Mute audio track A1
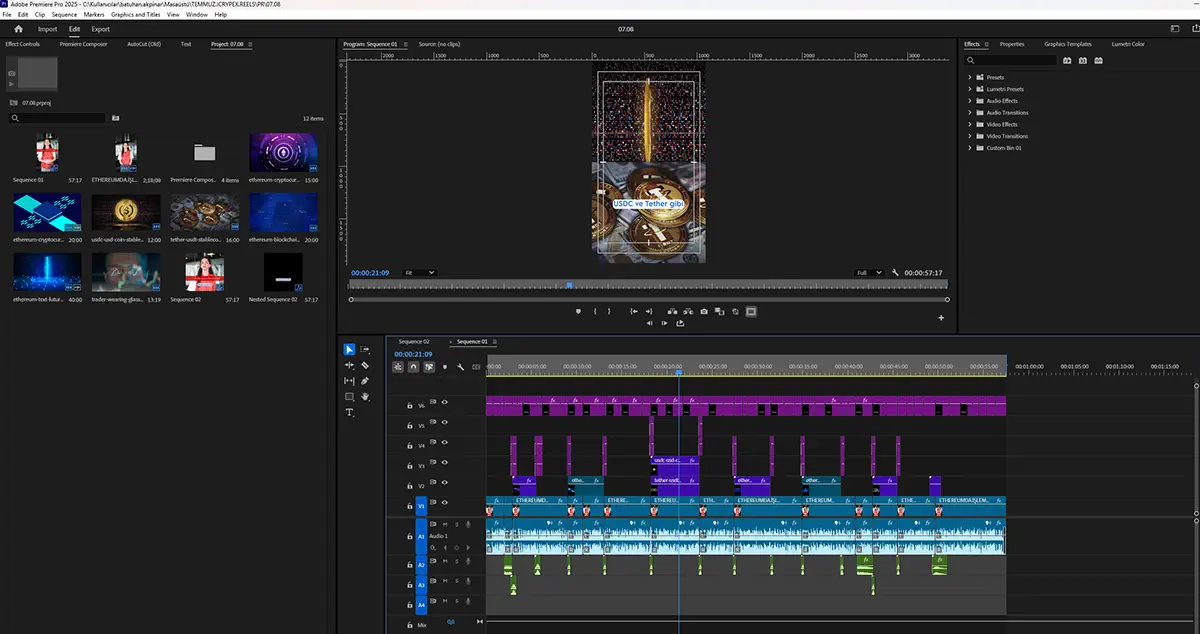The width and height of the screenshot is (1200, 634). tap(445, 524)
